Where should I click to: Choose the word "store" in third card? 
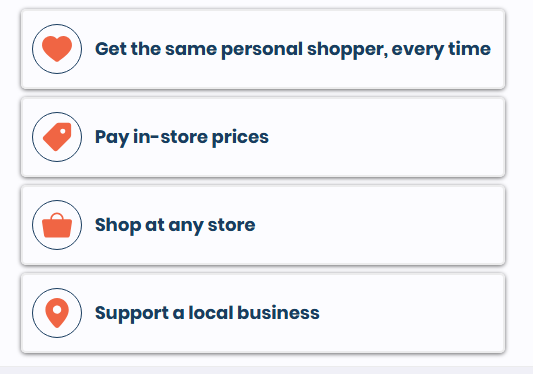click(231, 225)
